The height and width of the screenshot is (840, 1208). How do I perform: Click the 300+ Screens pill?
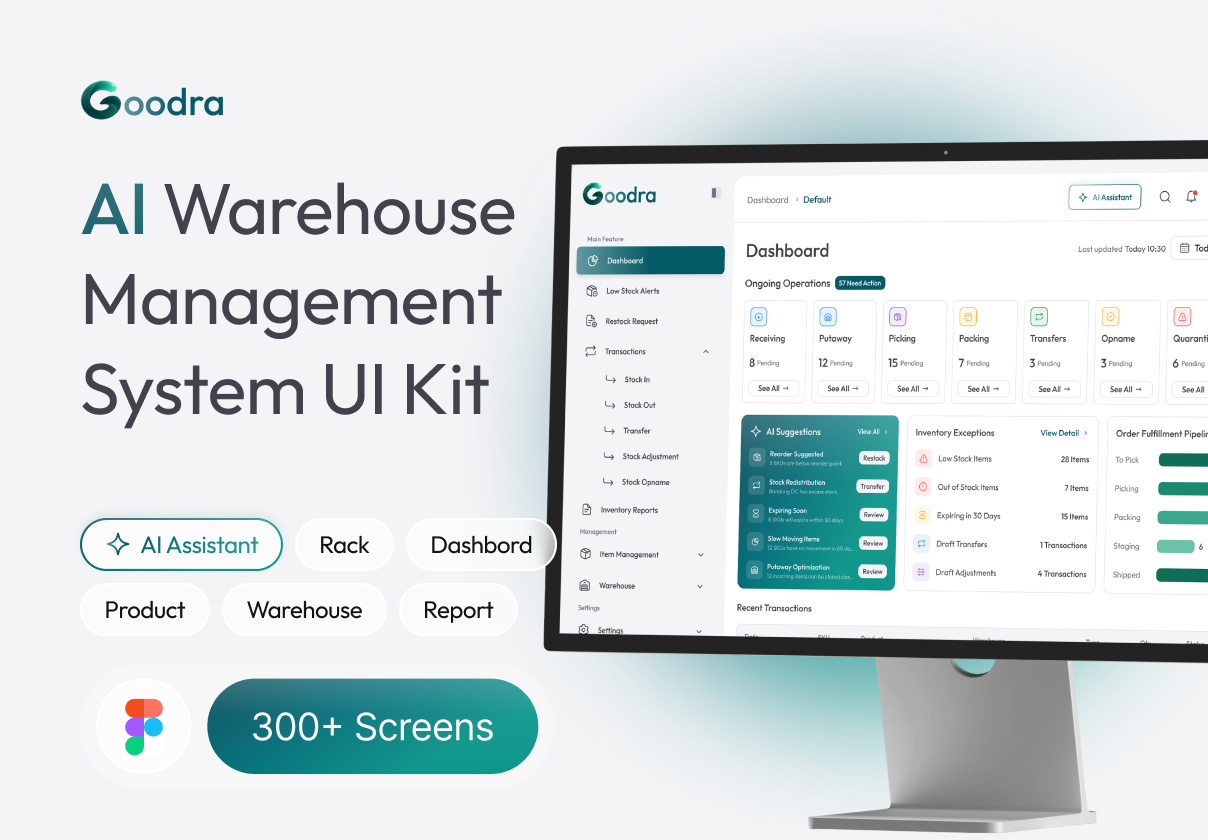[x=372, y=727]
